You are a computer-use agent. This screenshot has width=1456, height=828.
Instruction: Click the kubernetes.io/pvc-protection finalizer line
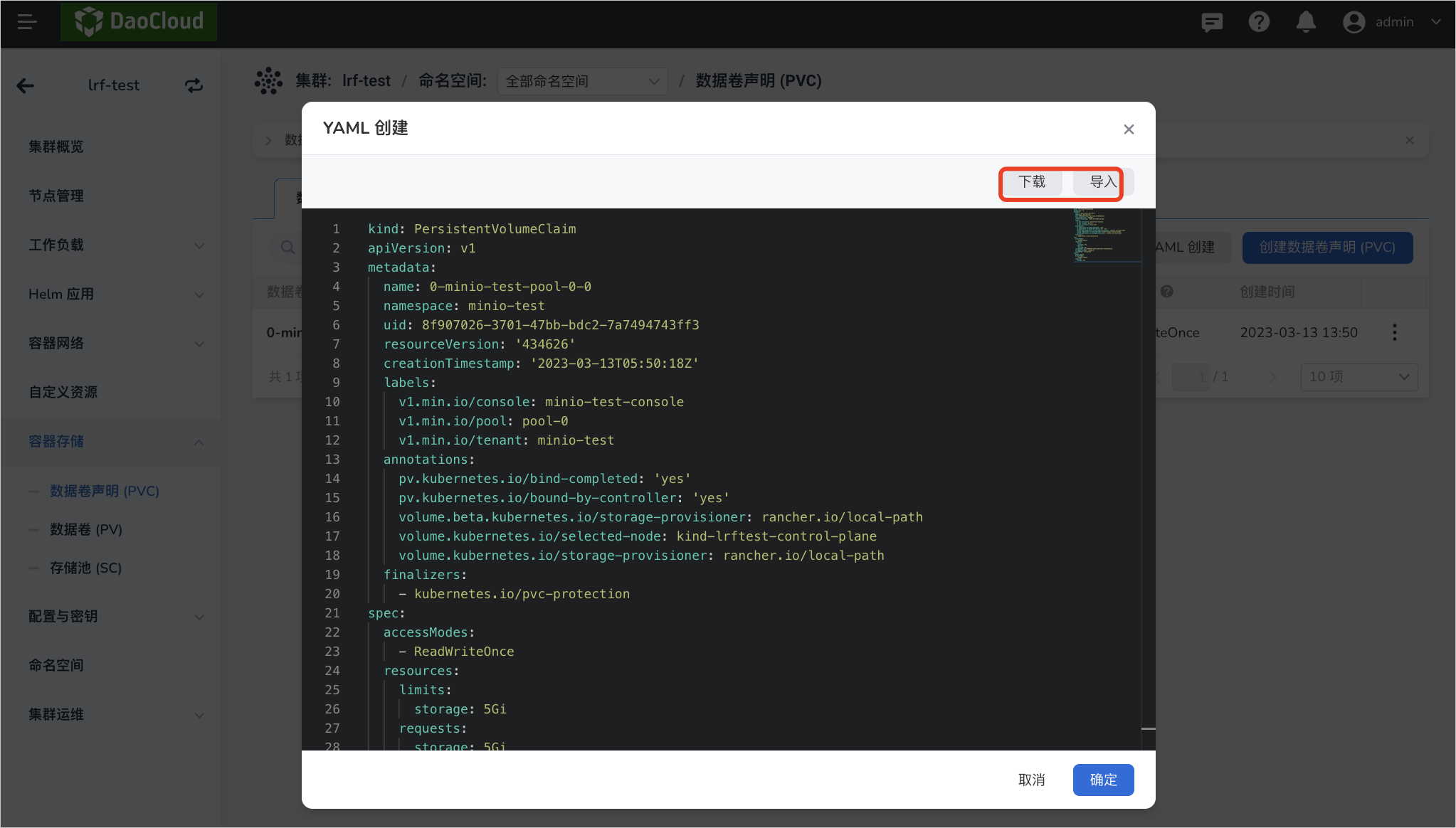coord(514,594)
